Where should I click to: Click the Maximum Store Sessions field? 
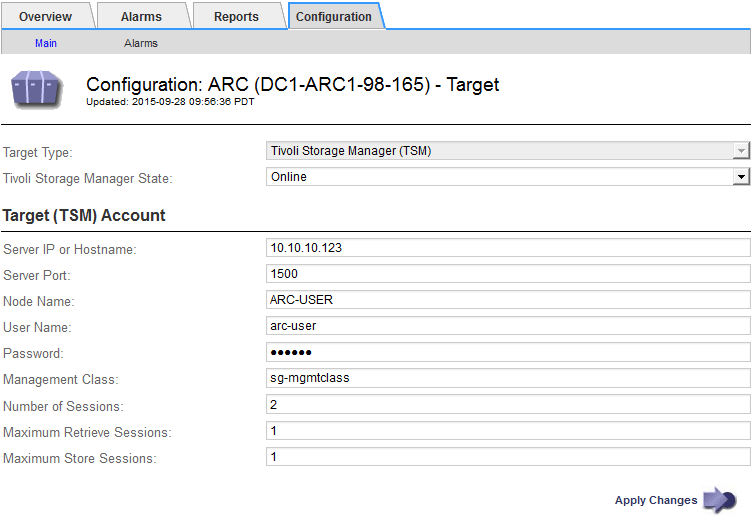[508, 456]
